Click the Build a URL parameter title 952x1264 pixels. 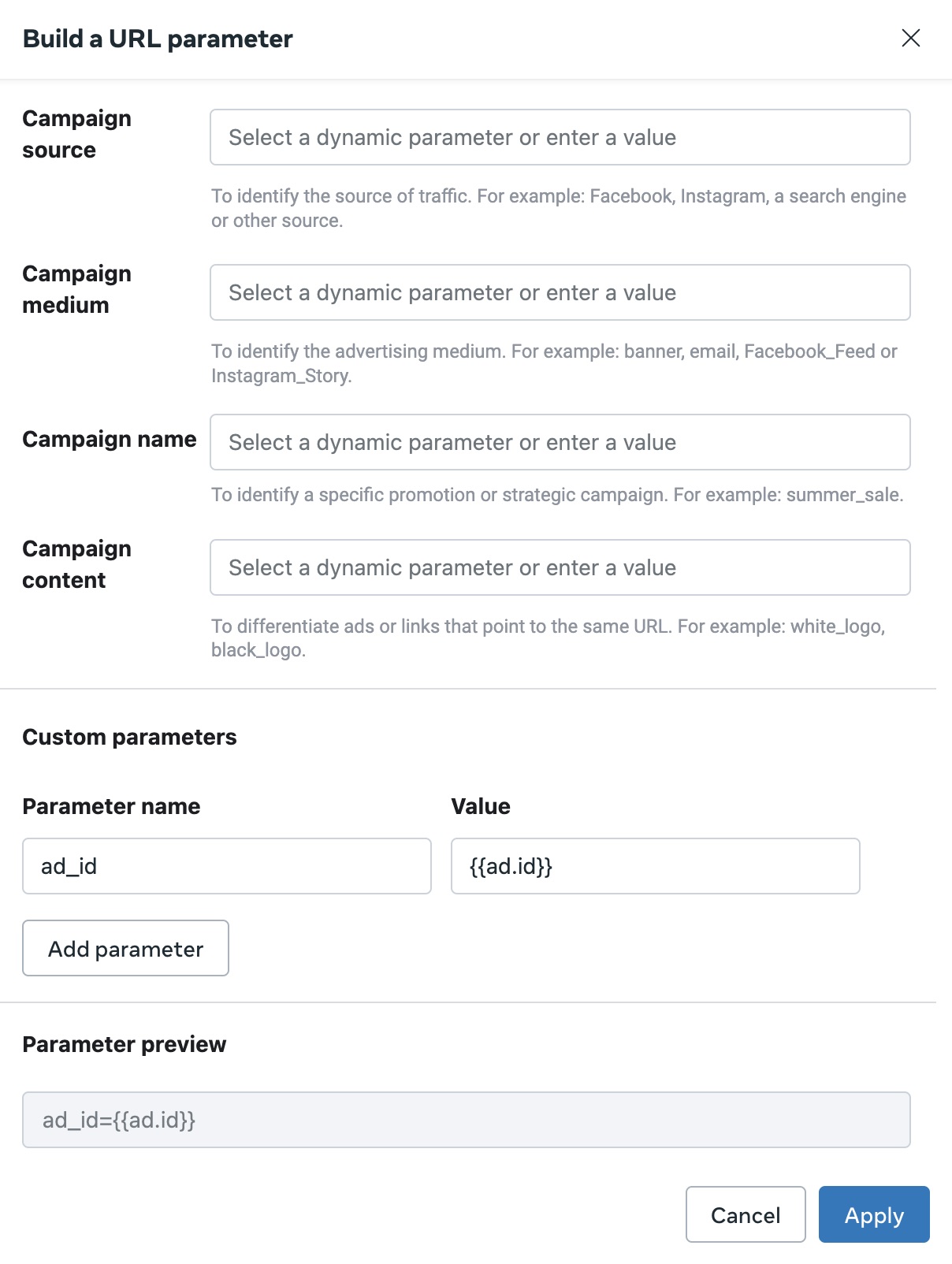click(158, 39)
